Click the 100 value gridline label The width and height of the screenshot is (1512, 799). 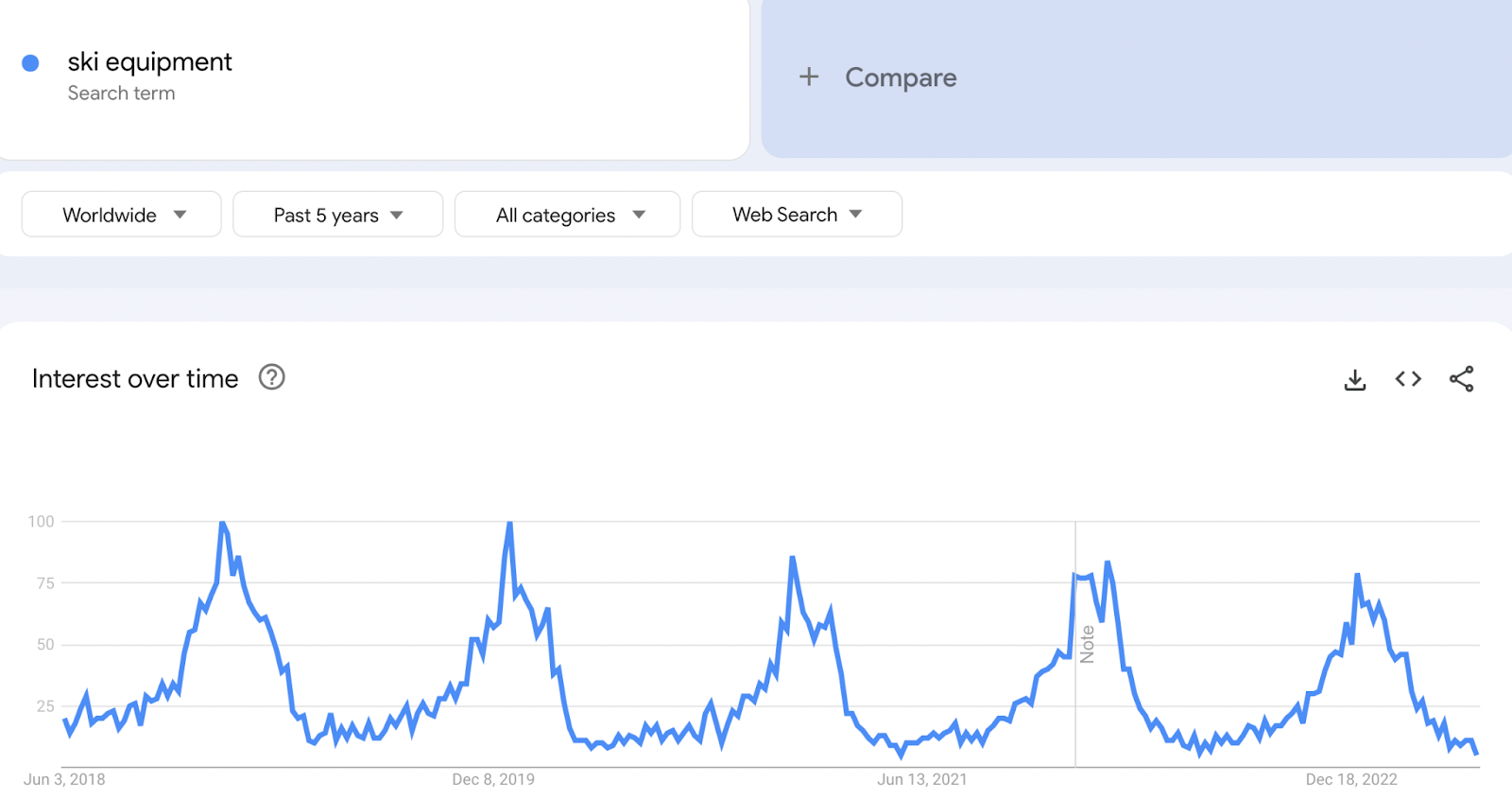(x=42, y=521)
